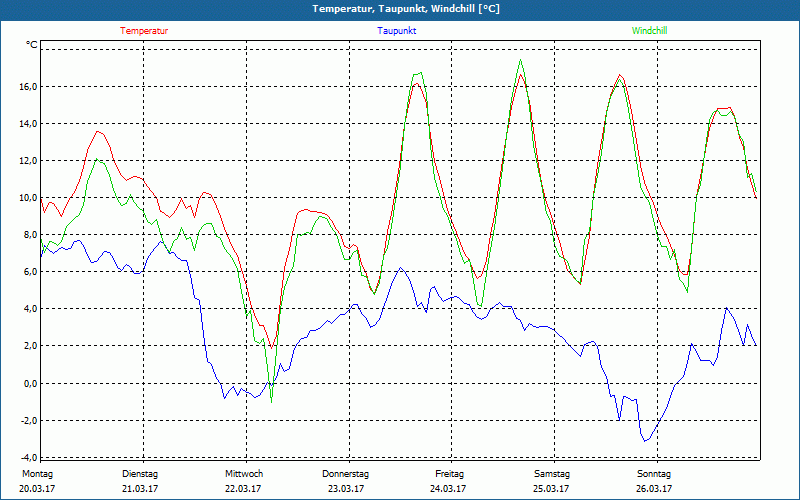Image resolution: width=800 pixels, height=500 pixels.
Task: Click the date 22.03.17
Action: (243, 489)
